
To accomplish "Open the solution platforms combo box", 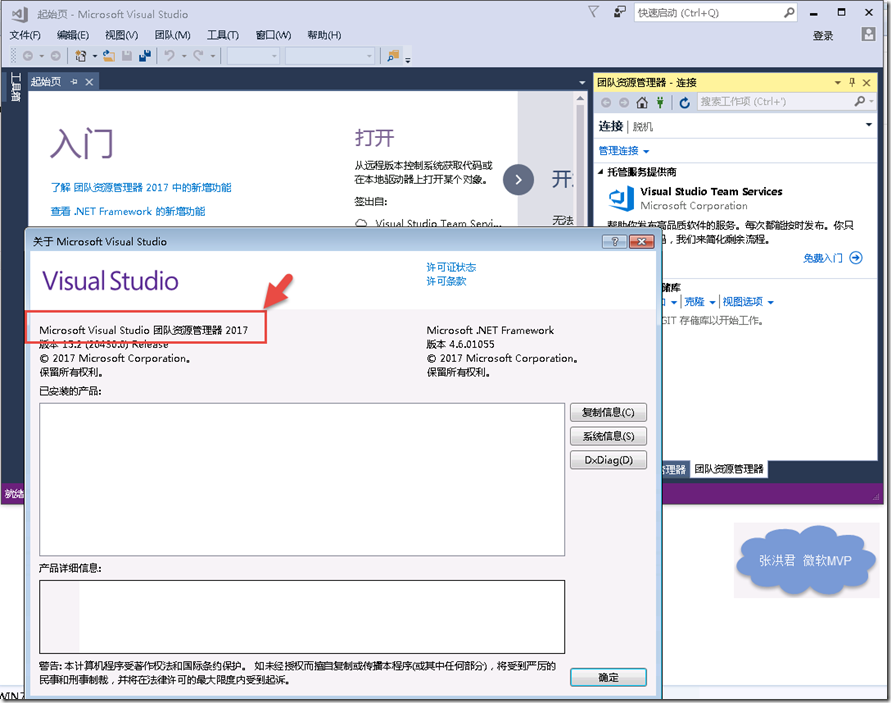I will point(330,56).
